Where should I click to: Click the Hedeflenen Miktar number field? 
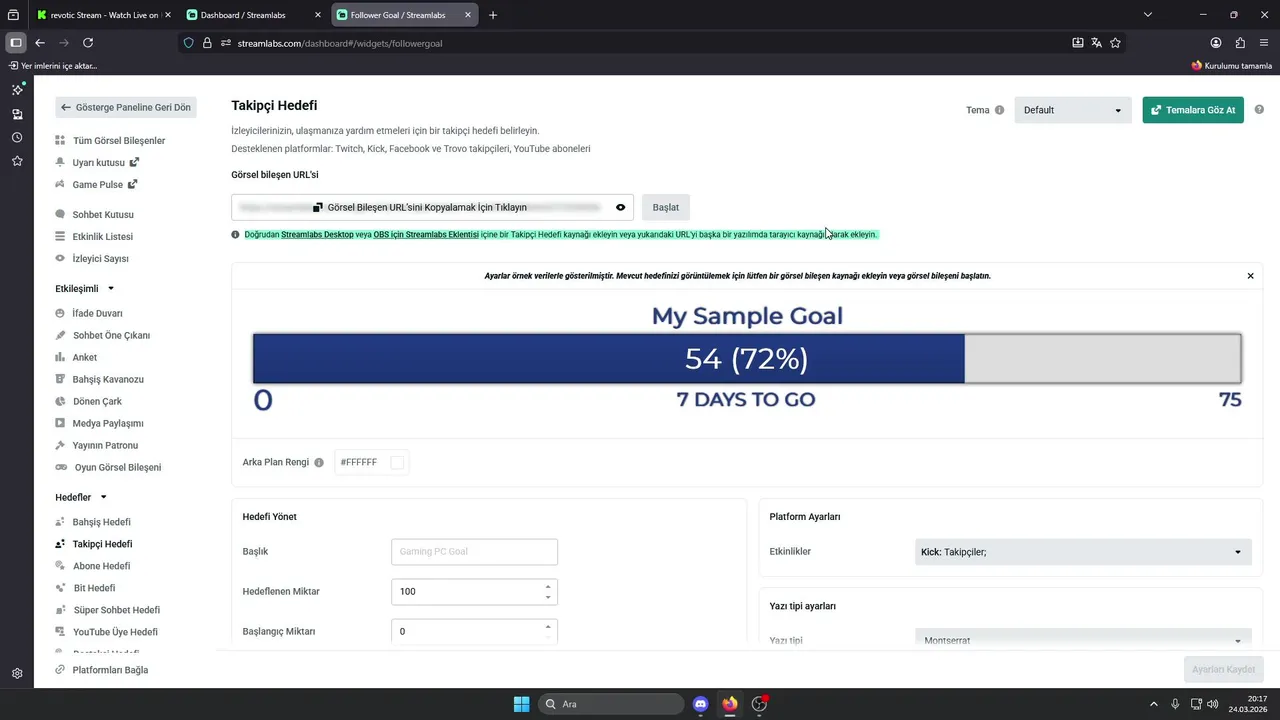(x=474, y=592)
